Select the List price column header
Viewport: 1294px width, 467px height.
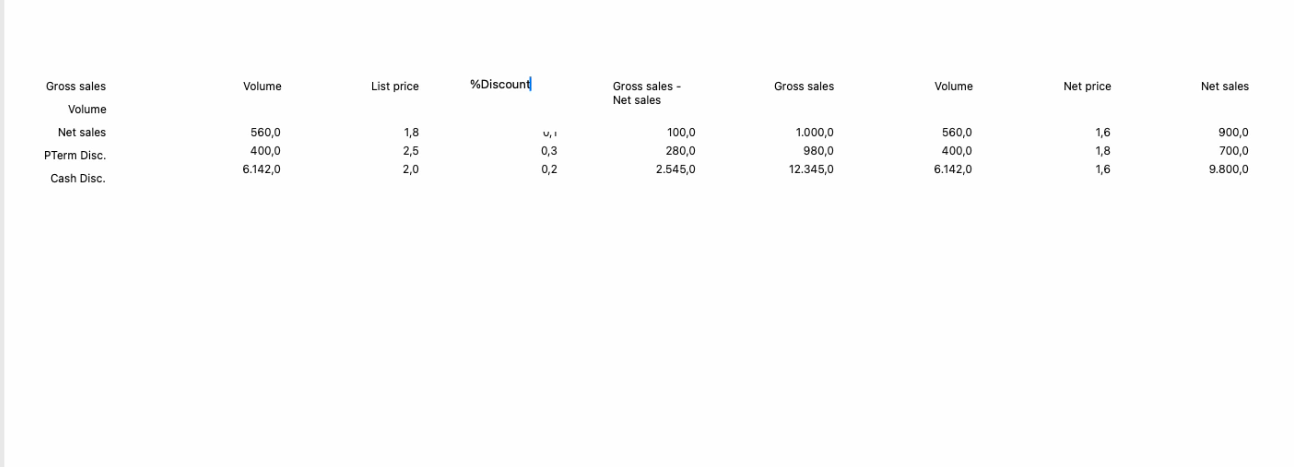click(395, 87)
